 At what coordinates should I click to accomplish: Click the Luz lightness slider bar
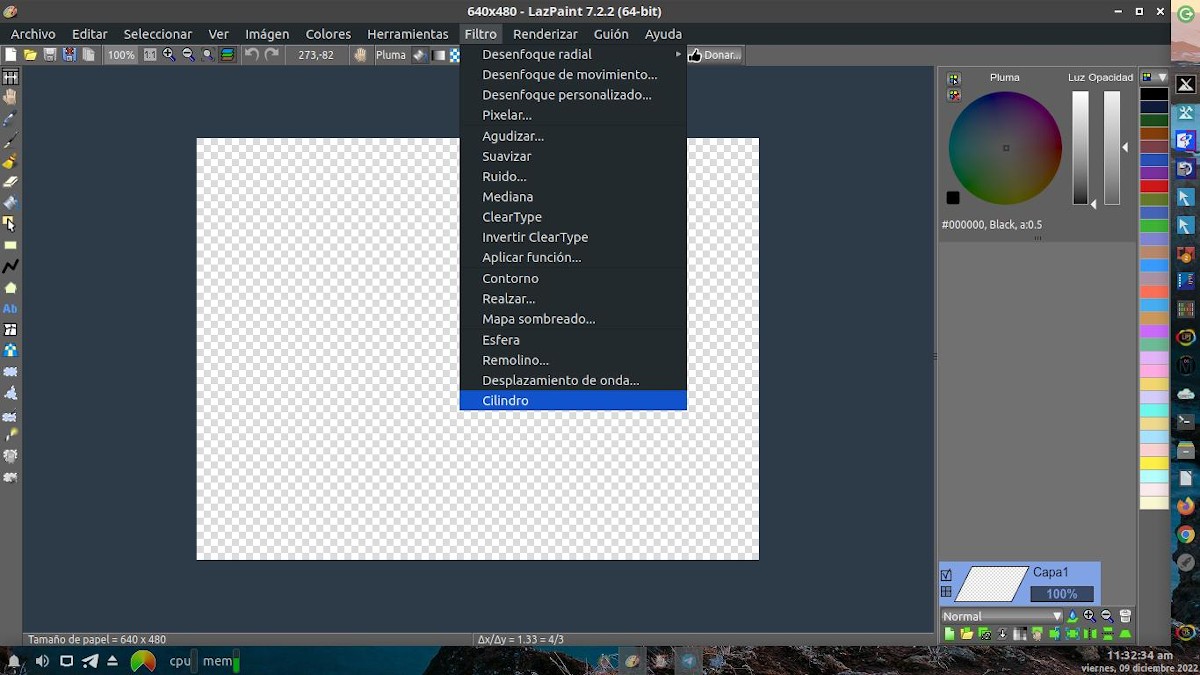click(x=1081, y=148)
